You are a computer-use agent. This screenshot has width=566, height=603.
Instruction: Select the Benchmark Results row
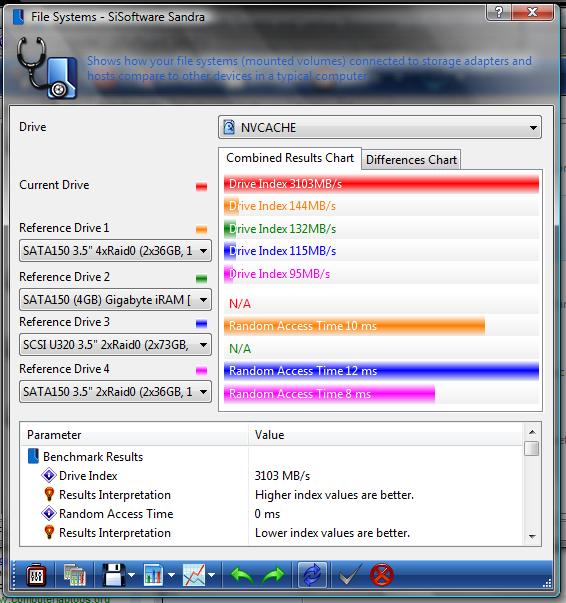click(x=272, y=457)
